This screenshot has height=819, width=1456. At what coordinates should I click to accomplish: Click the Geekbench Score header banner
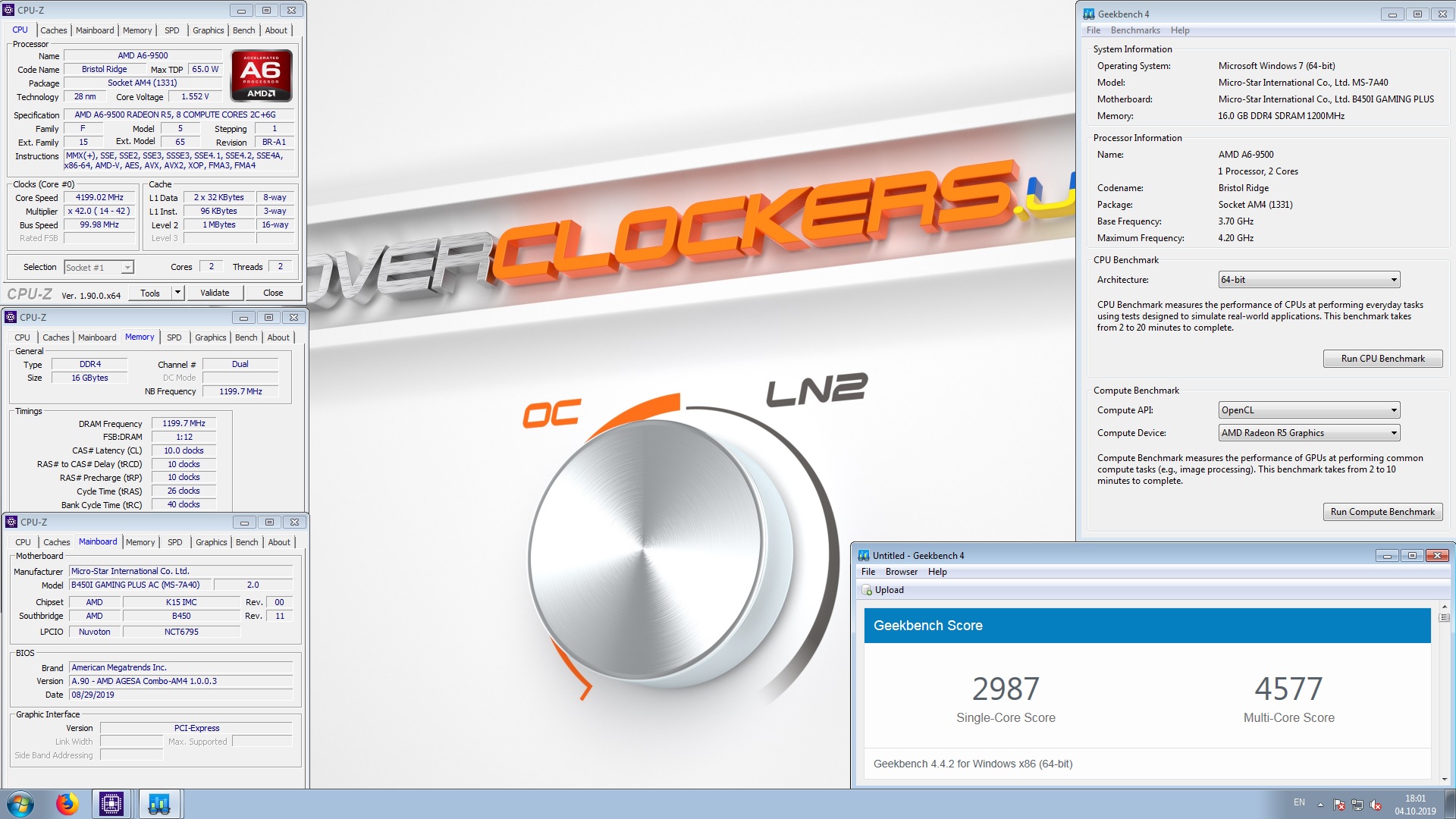coord(1147,626)
